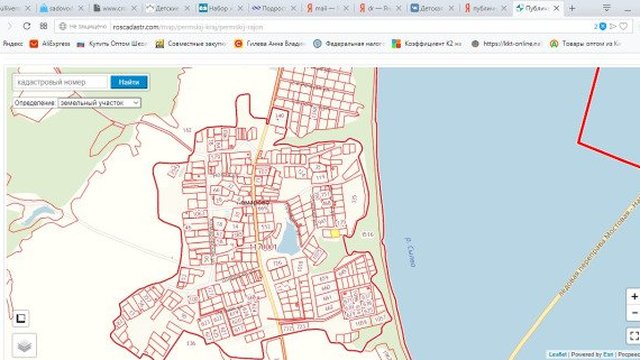Open the AliExpress bookmark
The image size is (640, 360).
click(x=50, y=44)
